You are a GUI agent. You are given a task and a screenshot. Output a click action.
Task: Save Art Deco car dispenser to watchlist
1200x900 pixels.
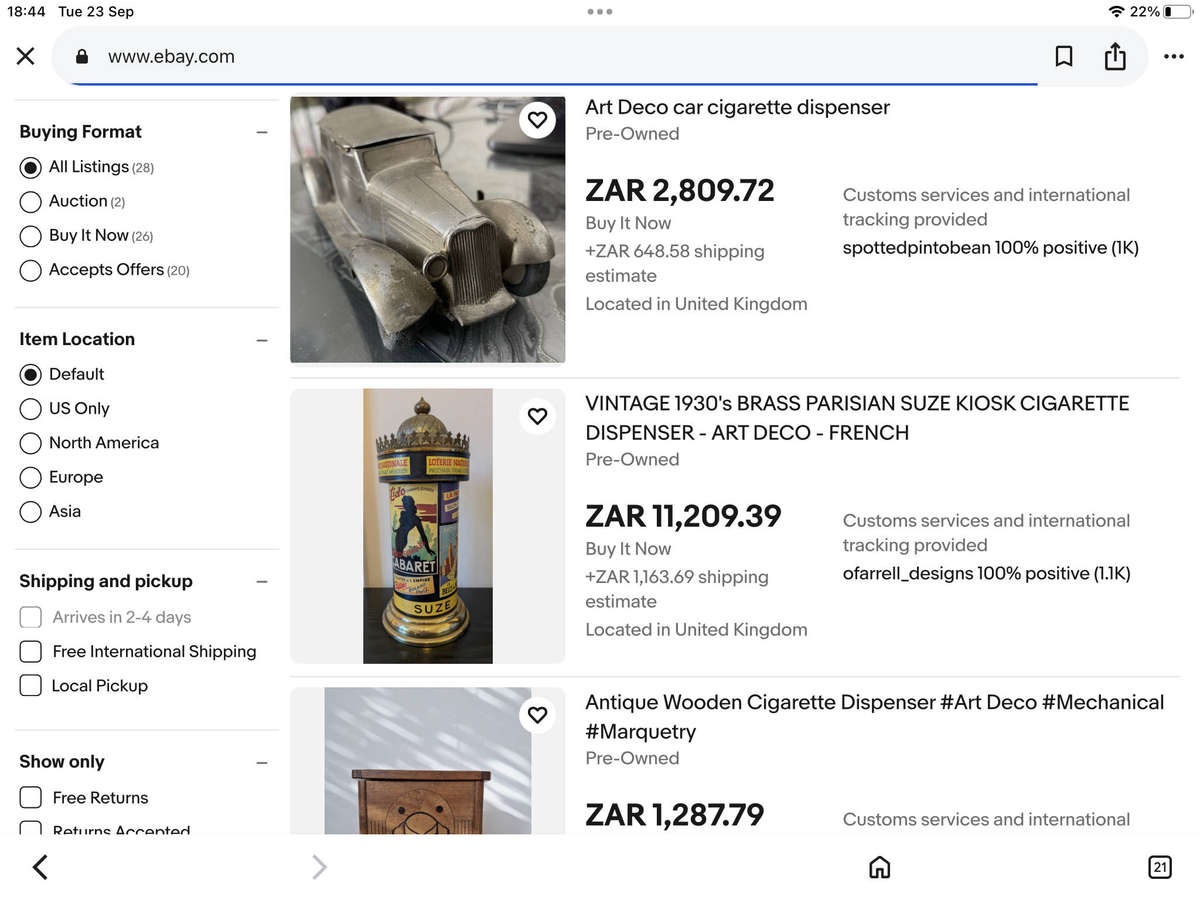538,121
